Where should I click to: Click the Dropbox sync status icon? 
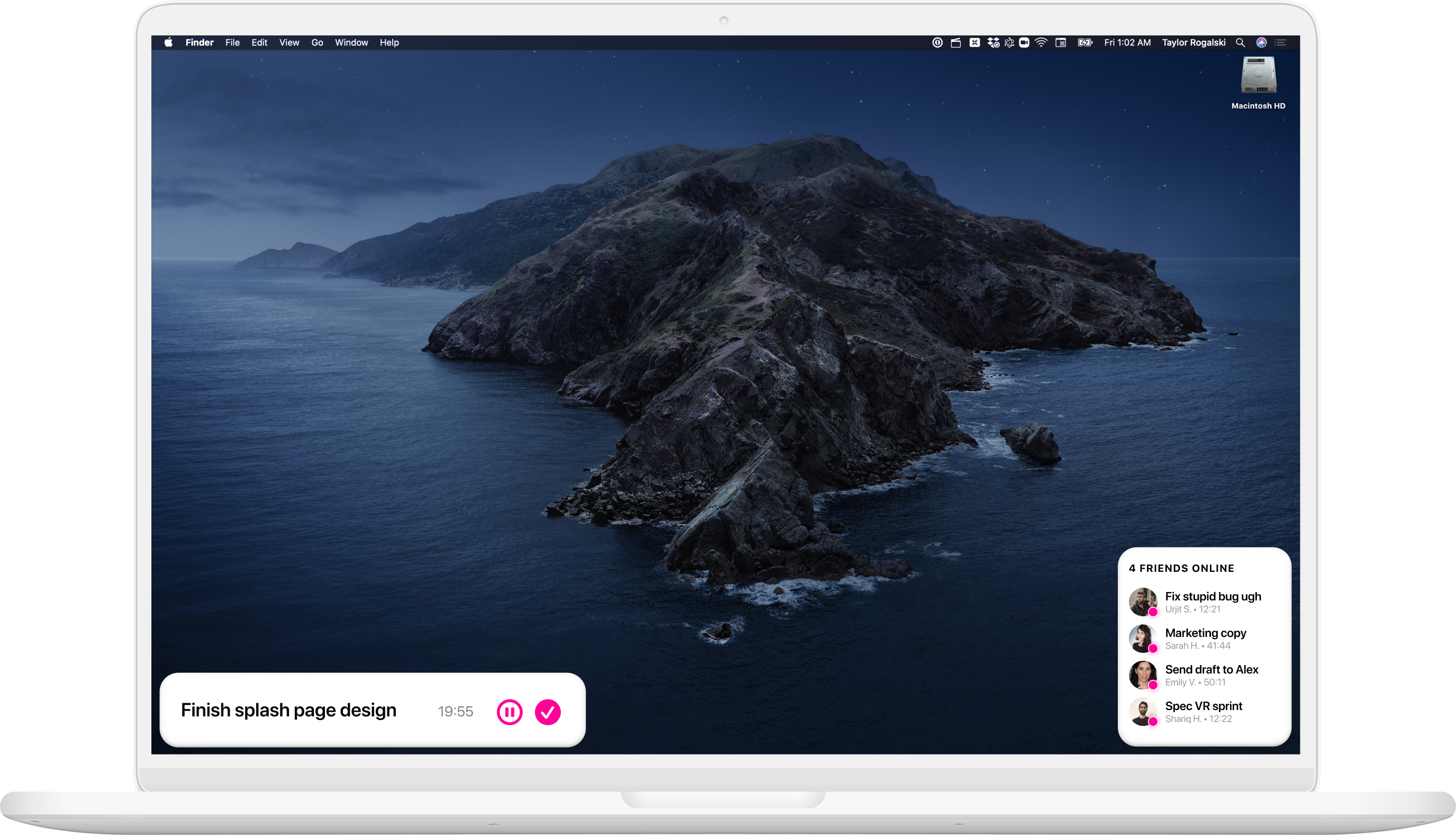(993, 42)
